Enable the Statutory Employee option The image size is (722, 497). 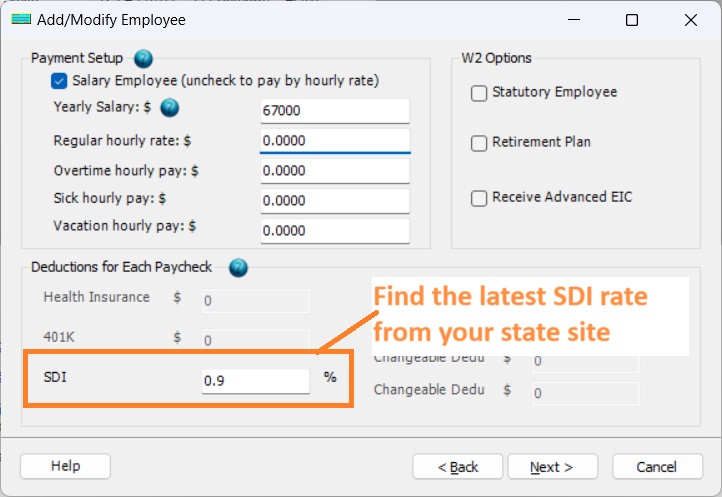coord(479,93)
